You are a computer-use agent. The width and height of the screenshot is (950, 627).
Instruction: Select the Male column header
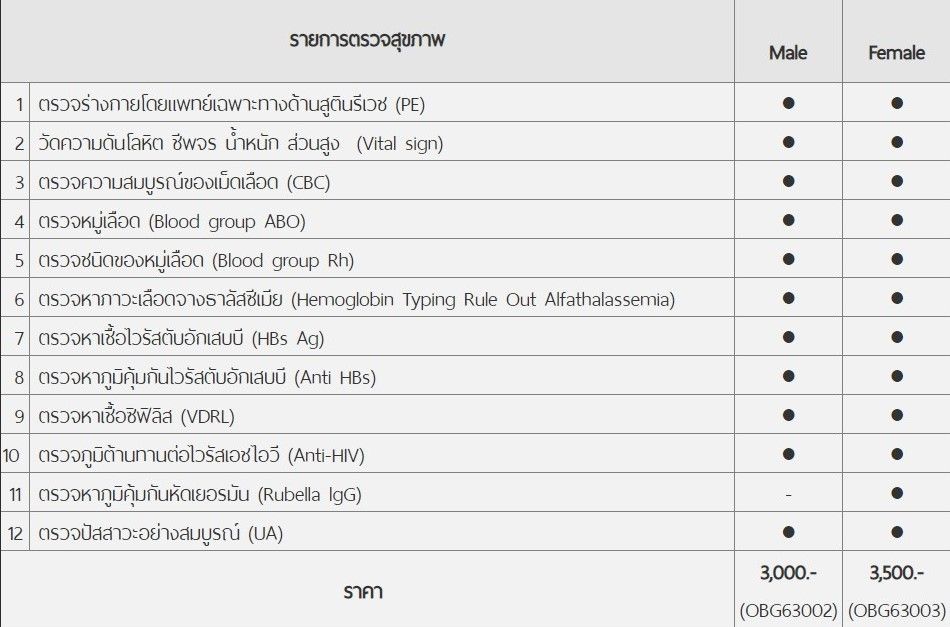(788, 53)
